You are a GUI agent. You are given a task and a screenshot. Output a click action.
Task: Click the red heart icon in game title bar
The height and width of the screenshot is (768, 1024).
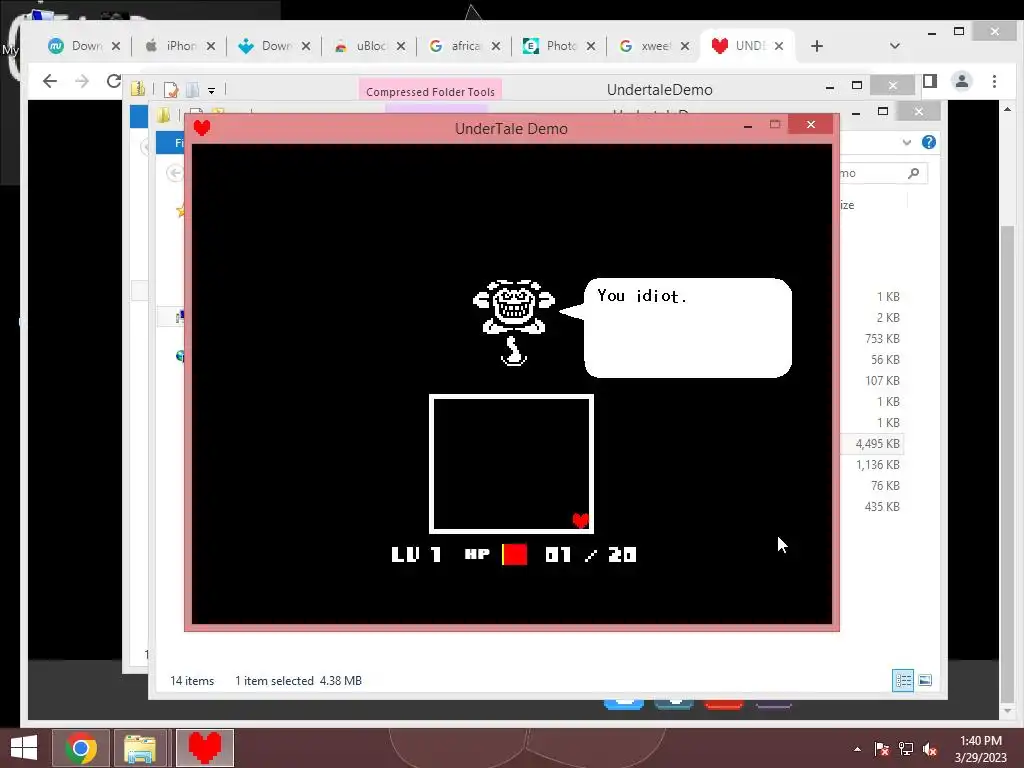coord(202,128)
